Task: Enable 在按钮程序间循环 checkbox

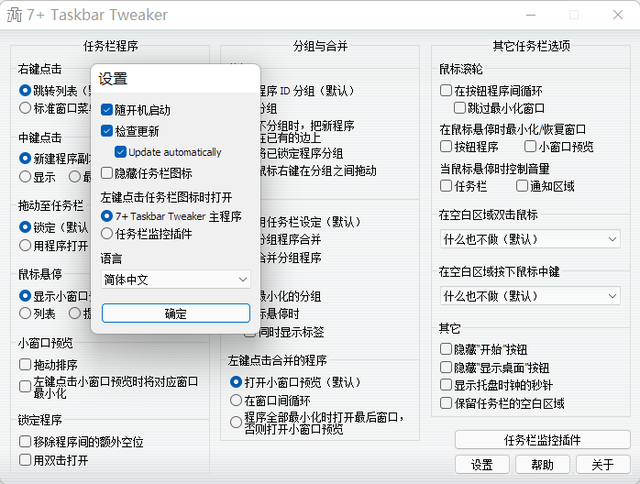Action: click(446, 90)
